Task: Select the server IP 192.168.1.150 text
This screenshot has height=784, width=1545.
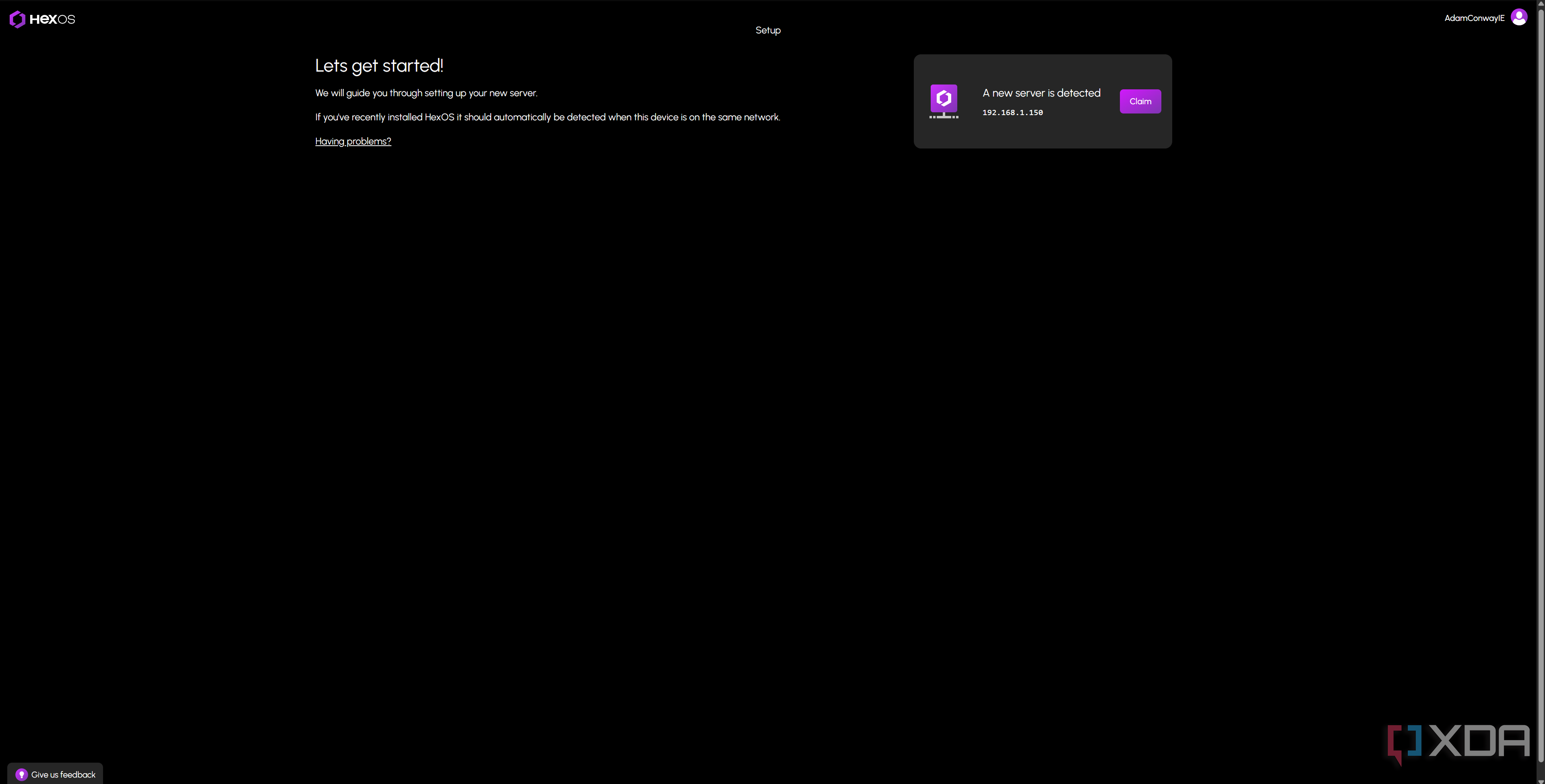Action: pyautogui.click(x=1012, y=113)
